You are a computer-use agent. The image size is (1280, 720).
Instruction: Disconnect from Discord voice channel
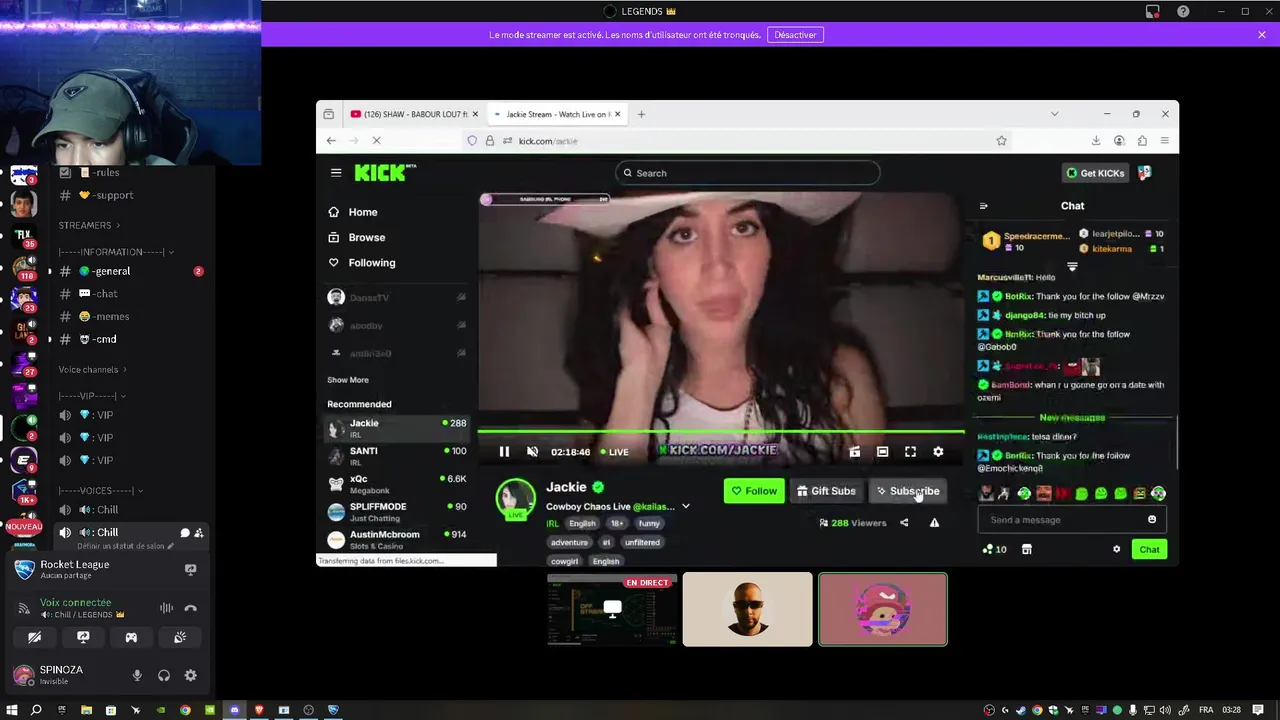pyautogui.click(x=191, y=608)
